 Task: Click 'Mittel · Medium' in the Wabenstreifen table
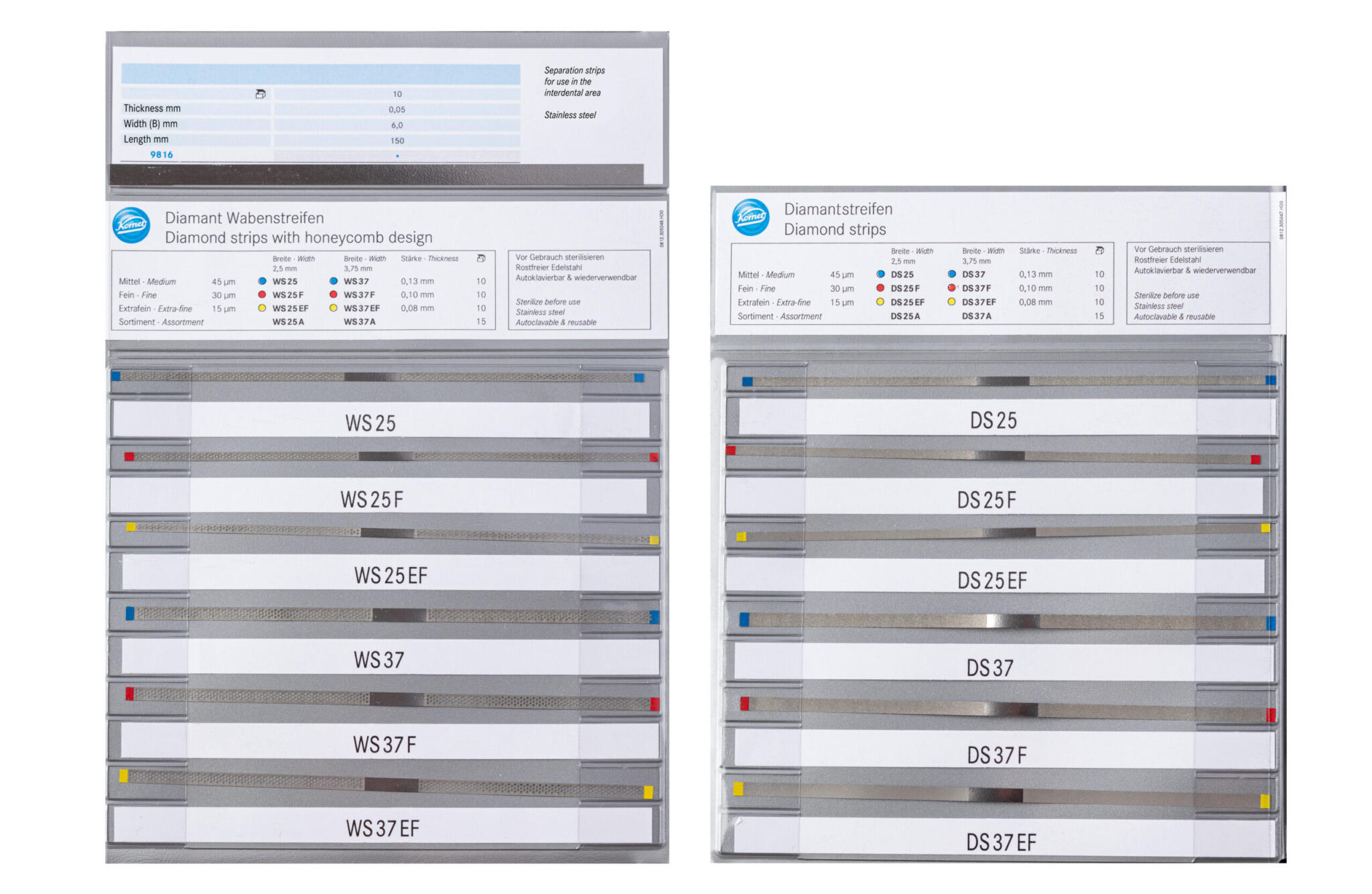pyautogui.click(x=147, y=282)
